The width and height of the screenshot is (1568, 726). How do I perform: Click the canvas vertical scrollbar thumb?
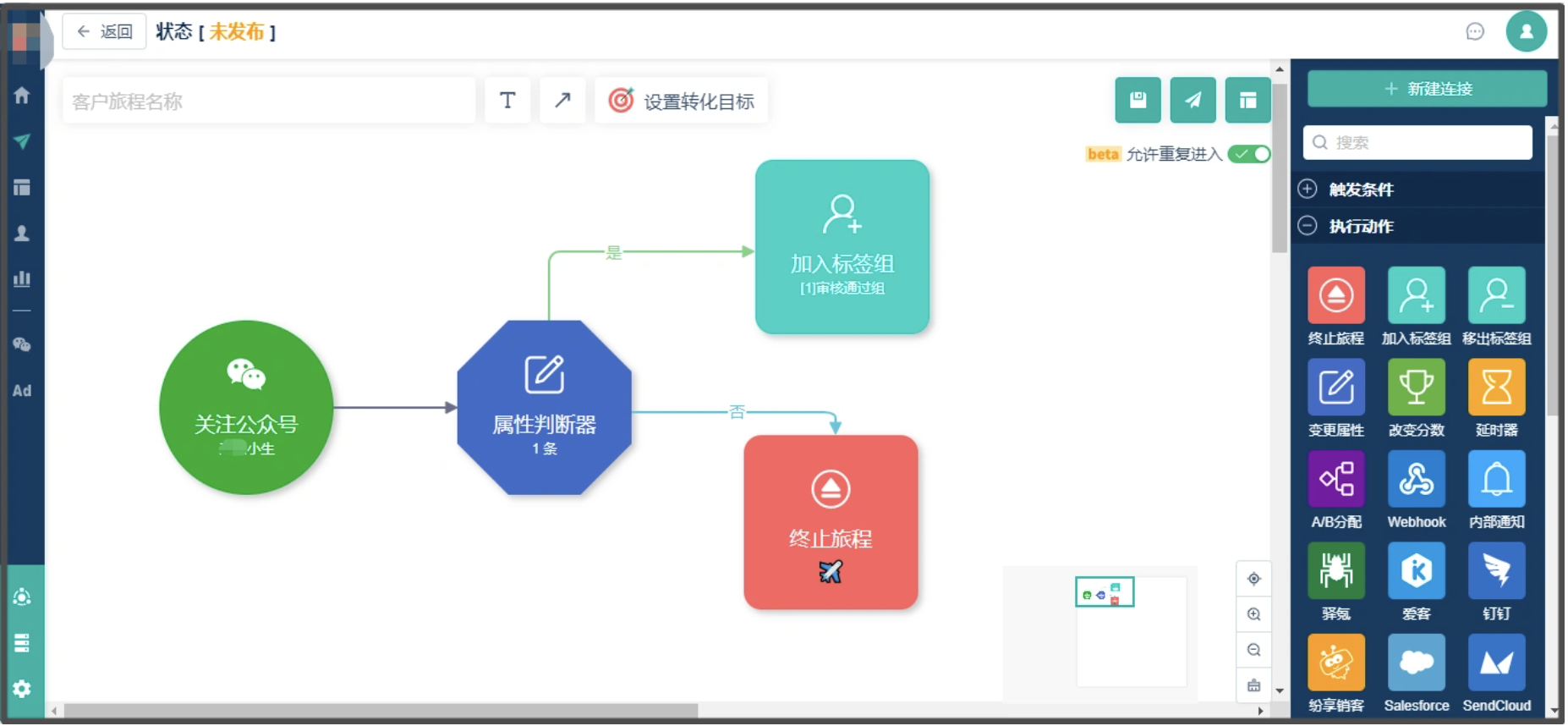pyautogui.click(x=1280, y=168)
